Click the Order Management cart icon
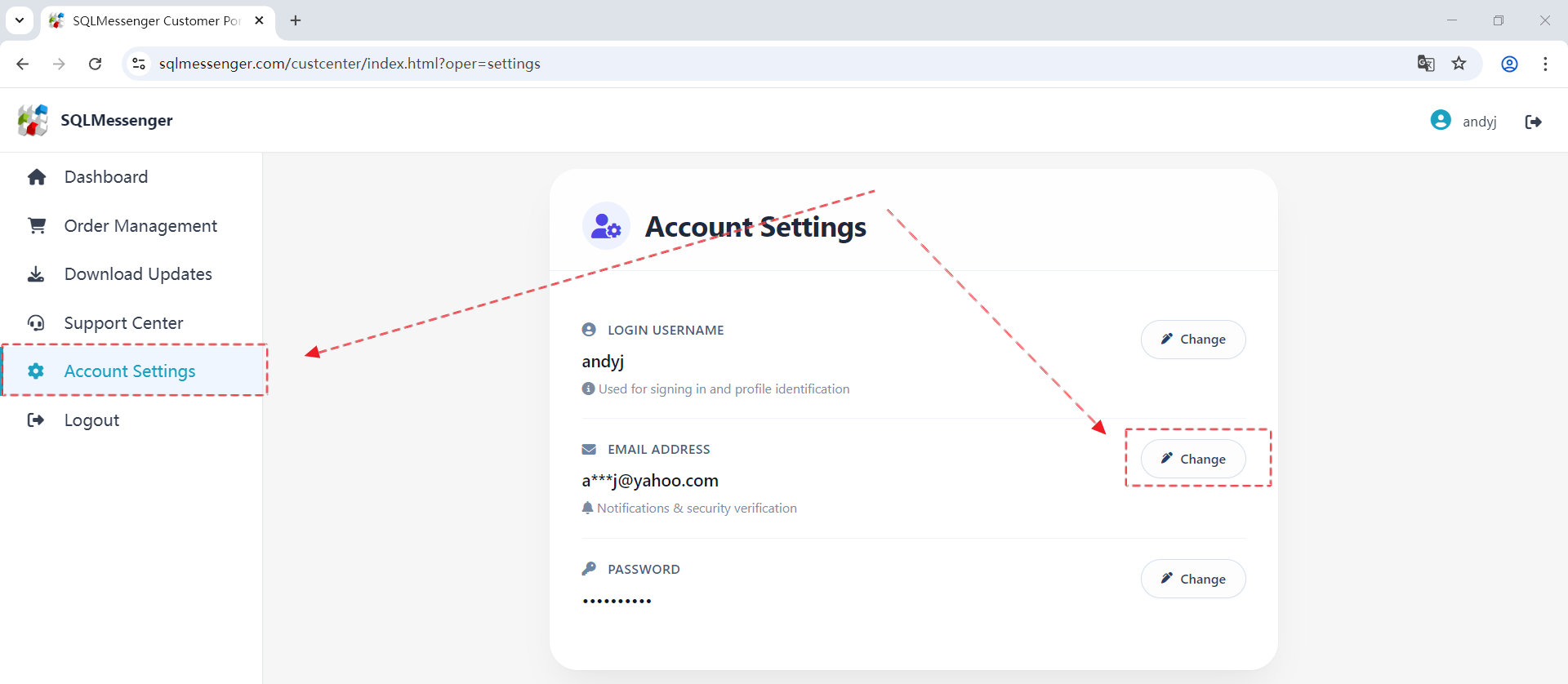Viewport: 1568px width, 684px height. pos(37,226)
